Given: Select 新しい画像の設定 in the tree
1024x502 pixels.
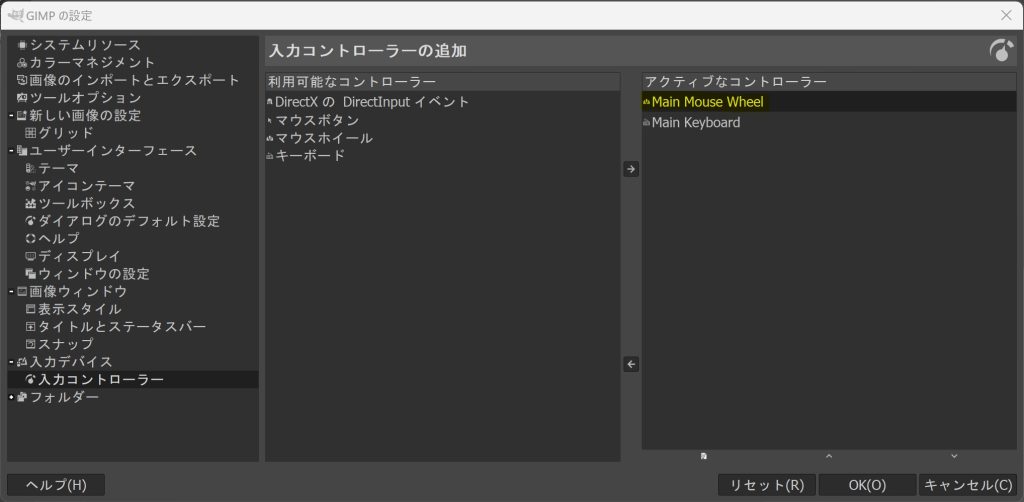Looking at the screenshot, I should click(85, 116).
